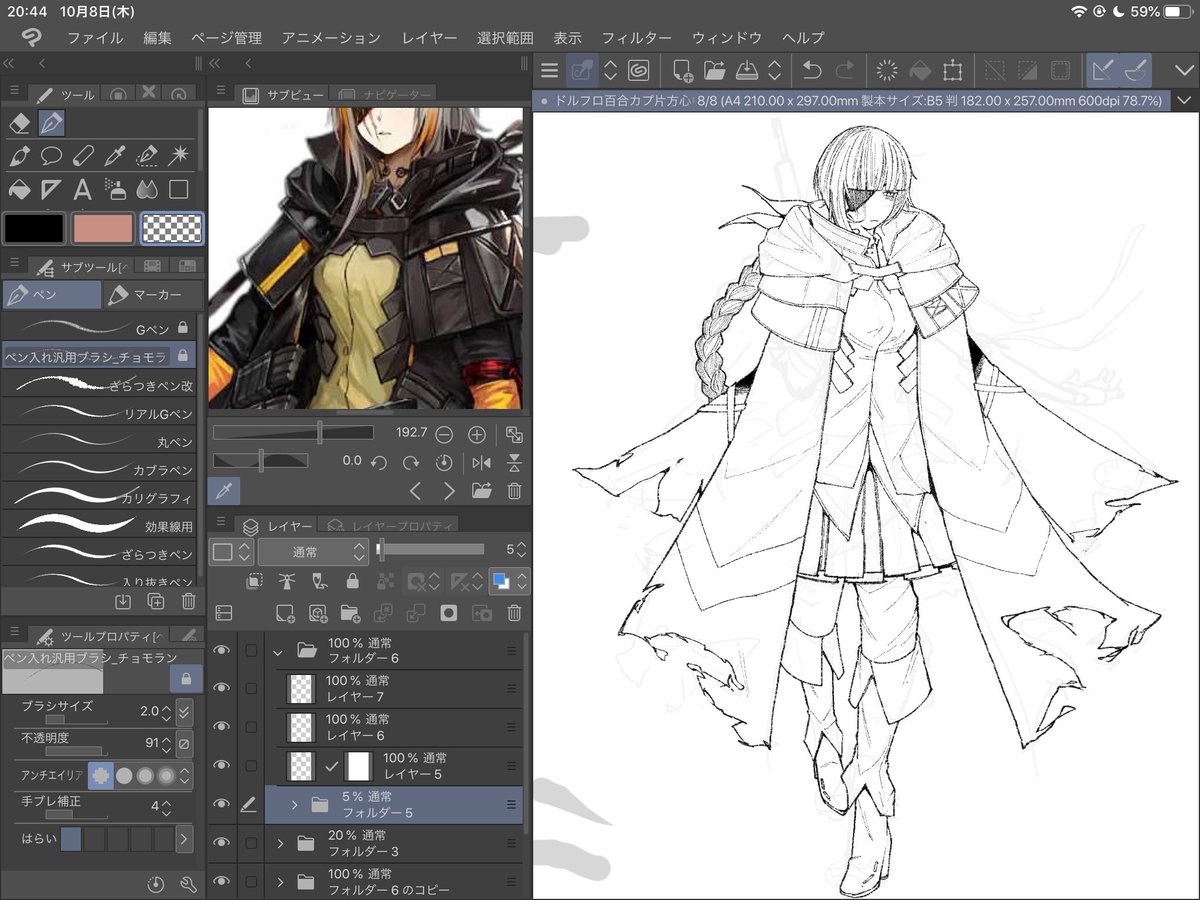Click Undo in the command bar
Image resolution: width=1200 pixels, height=900 pixels.
click(x=812, y=70)
